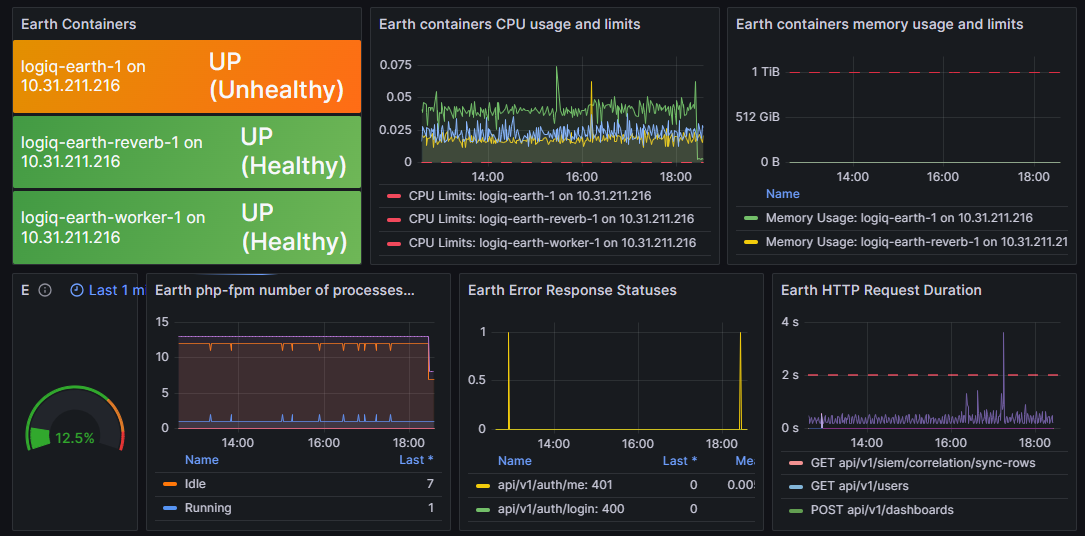Click the red CPU Limits logiq-earth-1 legend marker
The height and width of the screenshot is (536, 1085).
point(394,196)
